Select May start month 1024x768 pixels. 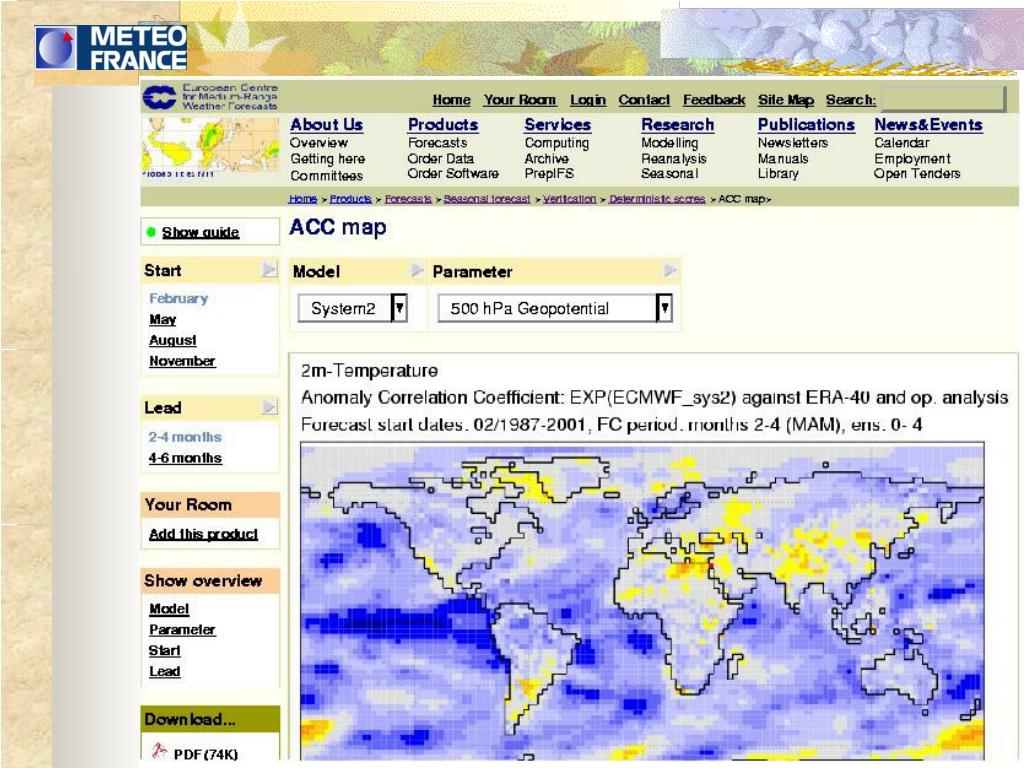coord(163,319)
